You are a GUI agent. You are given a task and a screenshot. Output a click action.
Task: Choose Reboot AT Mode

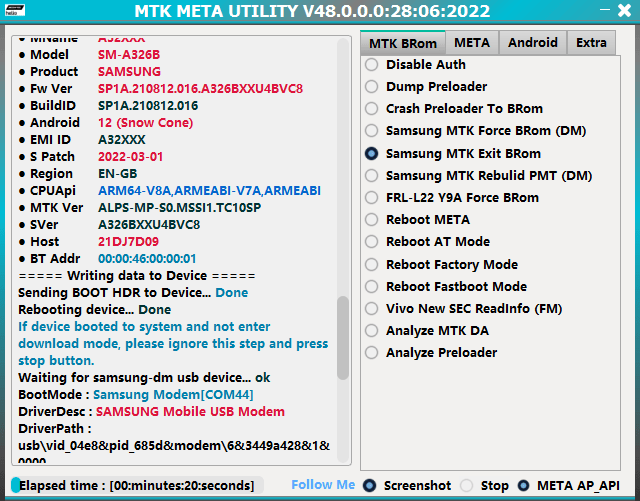pyautogui.click(x=427, y=242)
